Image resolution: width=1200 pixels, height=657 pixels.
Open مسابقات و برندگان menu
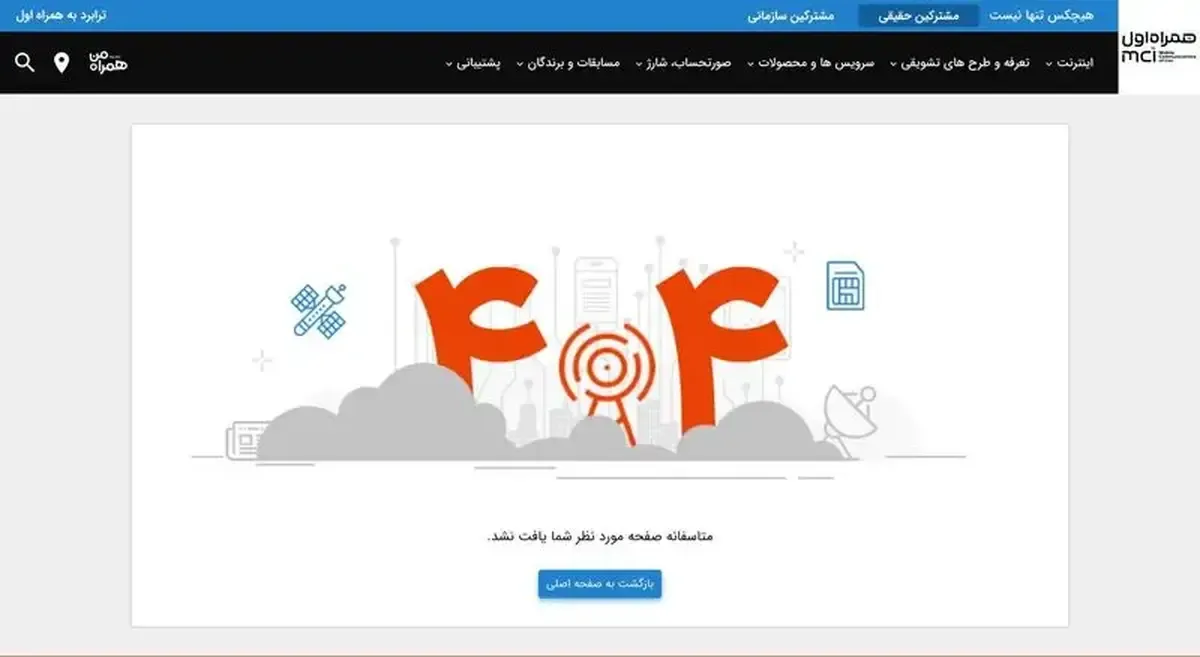(567, 63)
